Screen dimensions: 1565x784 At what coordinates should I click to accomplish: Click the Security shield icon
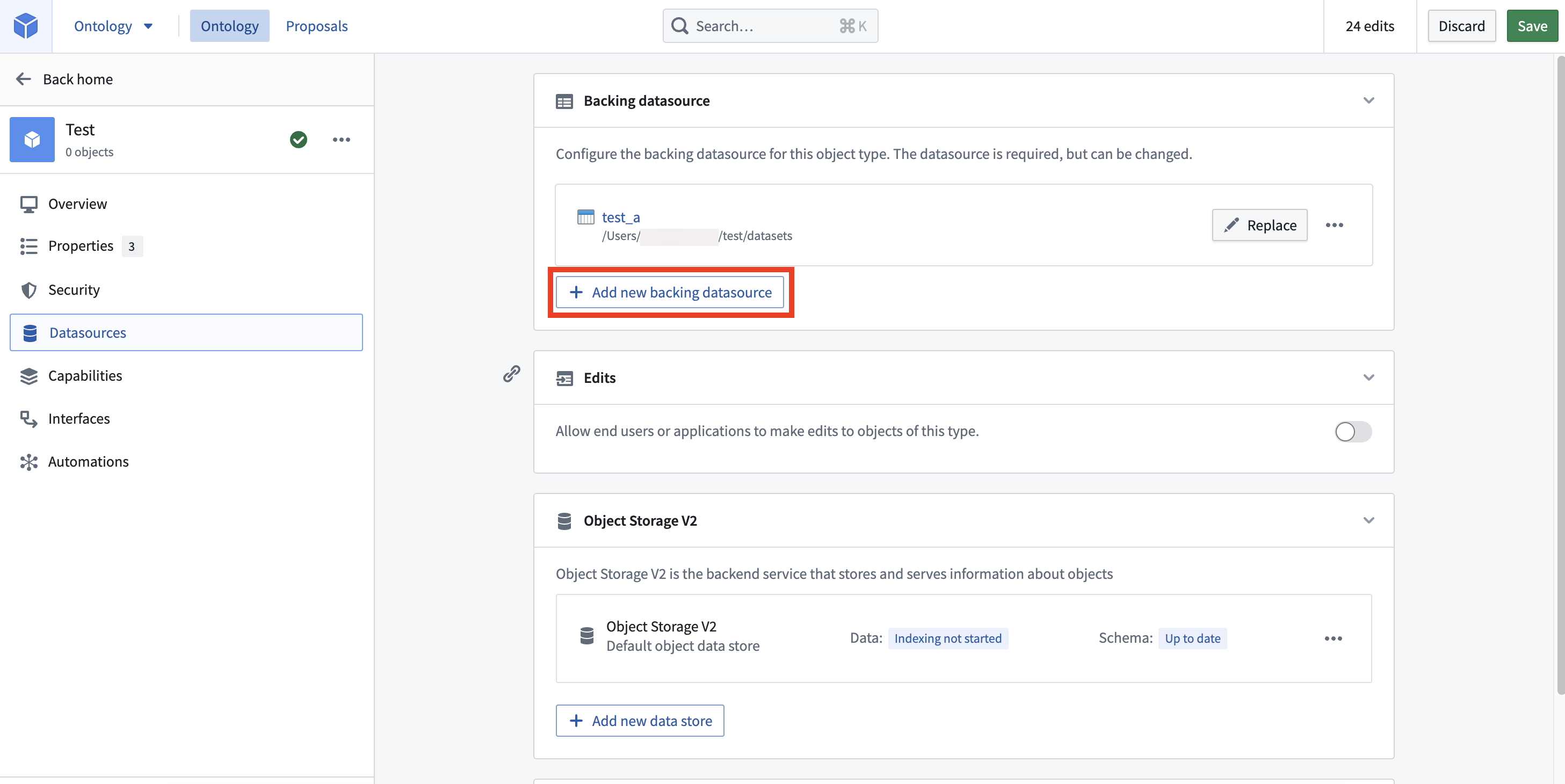tap(28, 291)
